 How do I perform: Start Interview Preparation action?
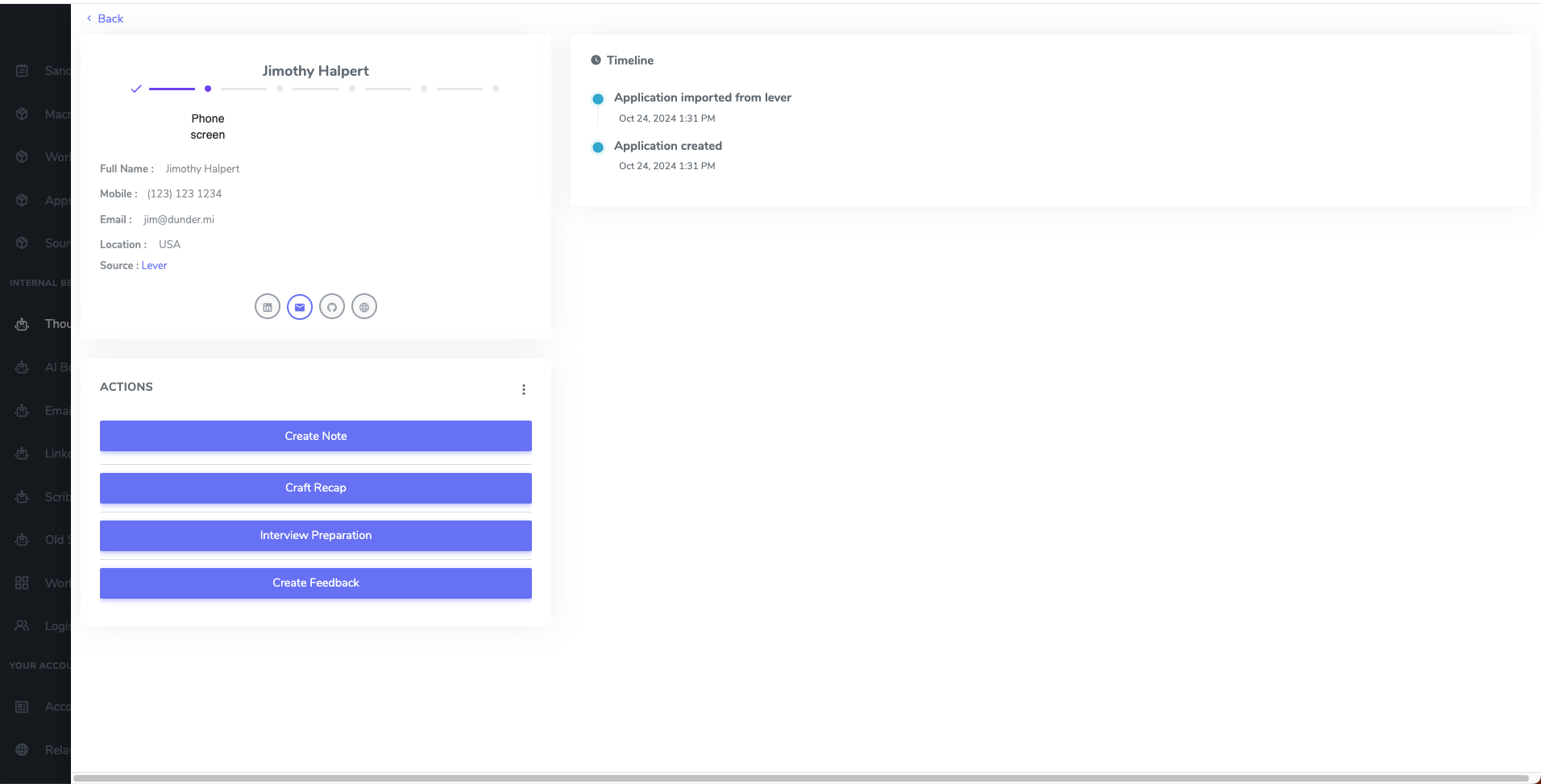316,536
